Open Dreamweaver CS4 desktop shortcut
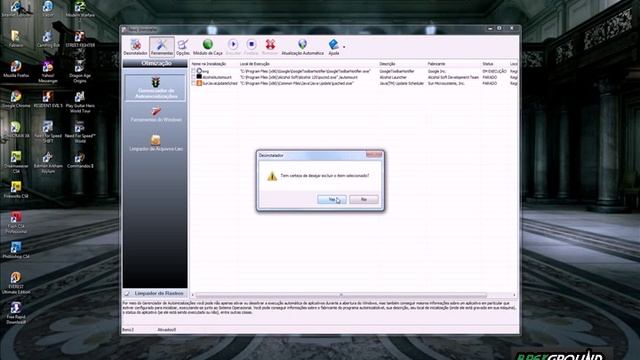This screenshot has height=360, width=640. pyautogui.click(x=16, y=162)
